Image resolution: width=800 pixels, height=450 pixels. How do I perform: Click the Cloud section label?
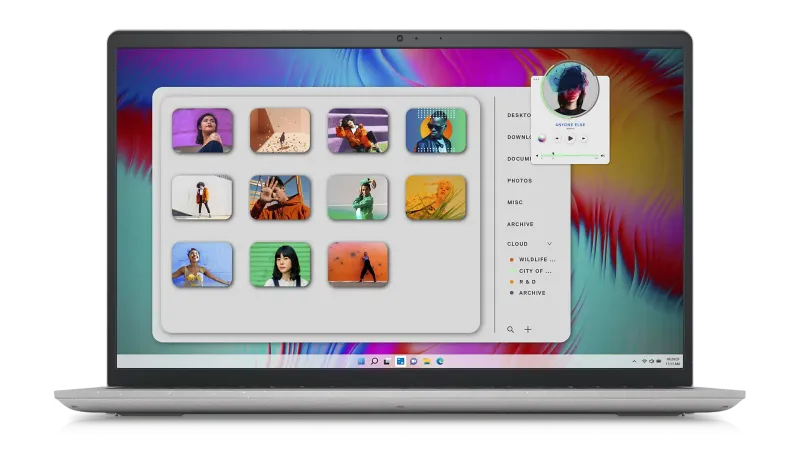click(x=517, y=244)
